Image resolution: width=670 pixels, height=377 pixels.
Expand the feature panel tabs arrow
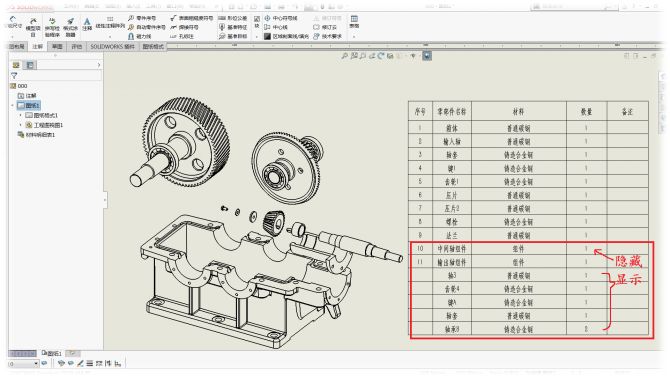[99, 65]
